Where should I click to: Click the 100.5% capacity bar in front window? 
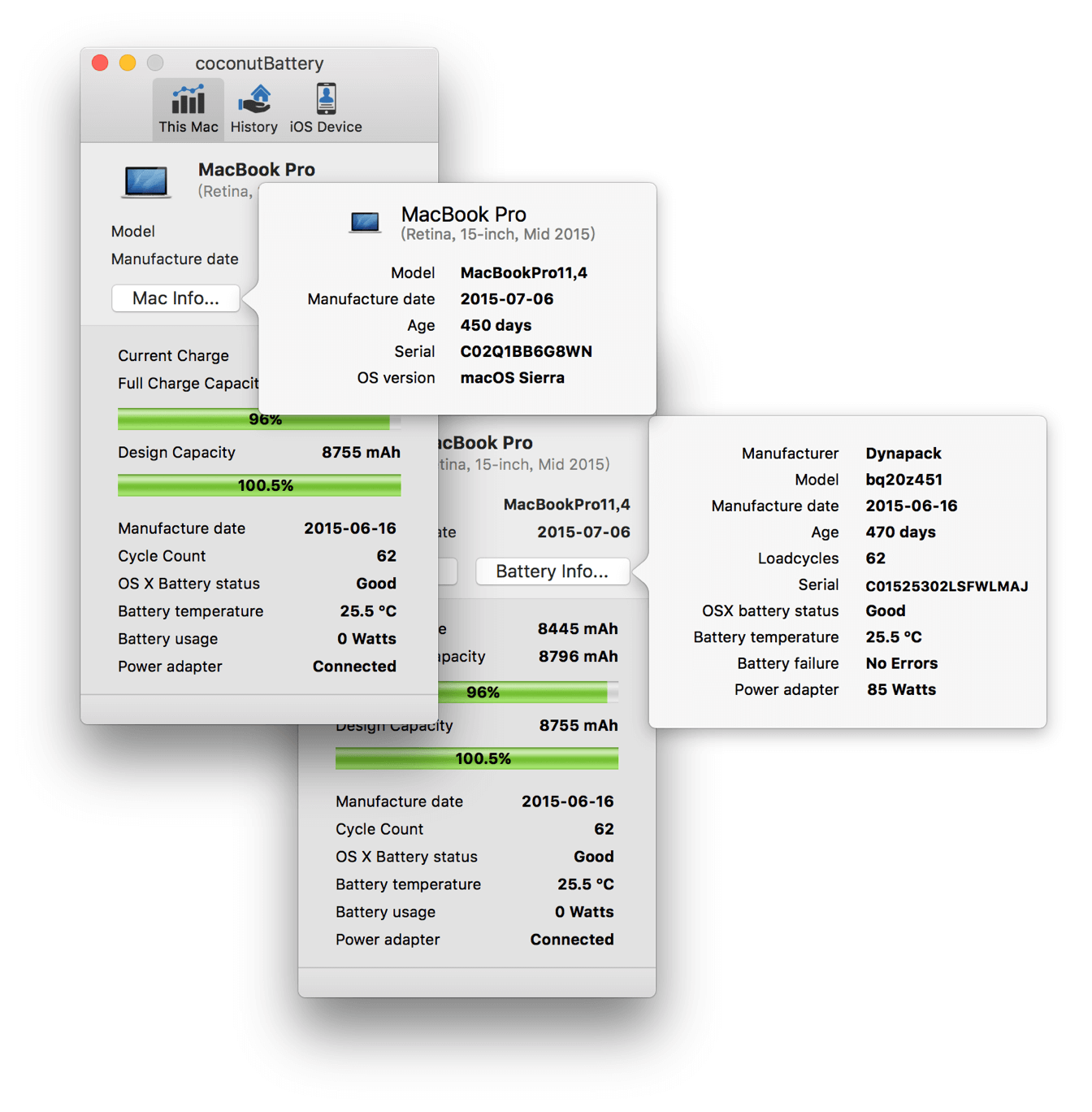tap(259, 486)
